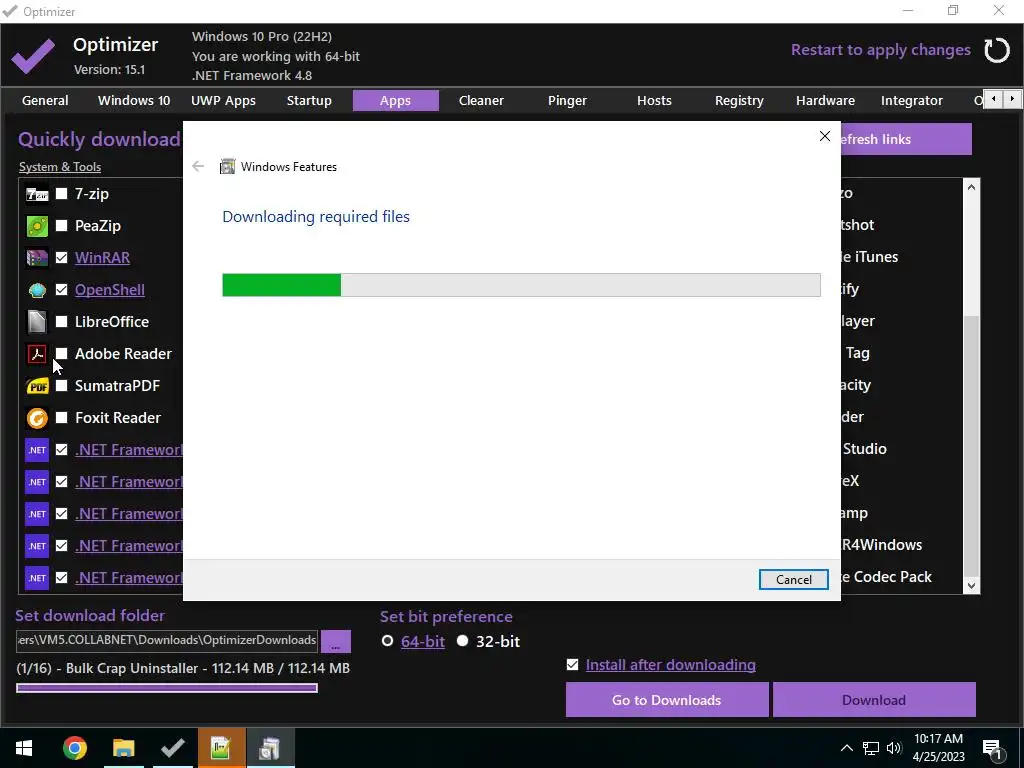This screenshot has width=1024, height=768.
Task: Click the Windows Features title icon
Action: 227,167
